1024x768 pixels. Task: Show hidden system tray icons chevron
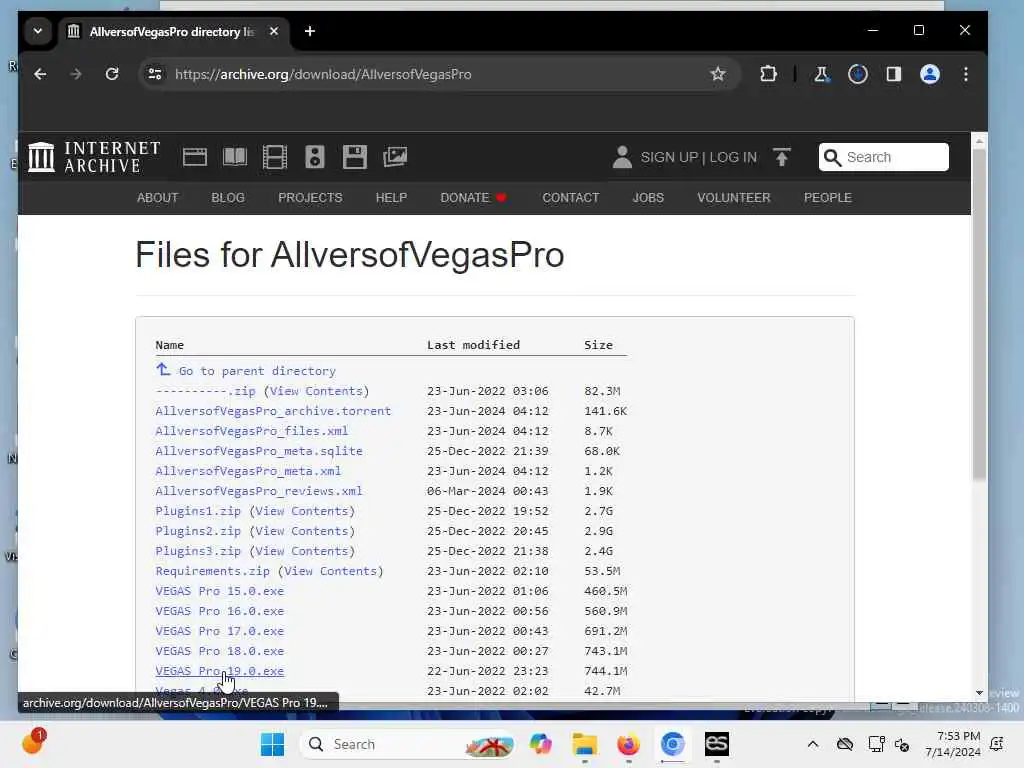812,744
